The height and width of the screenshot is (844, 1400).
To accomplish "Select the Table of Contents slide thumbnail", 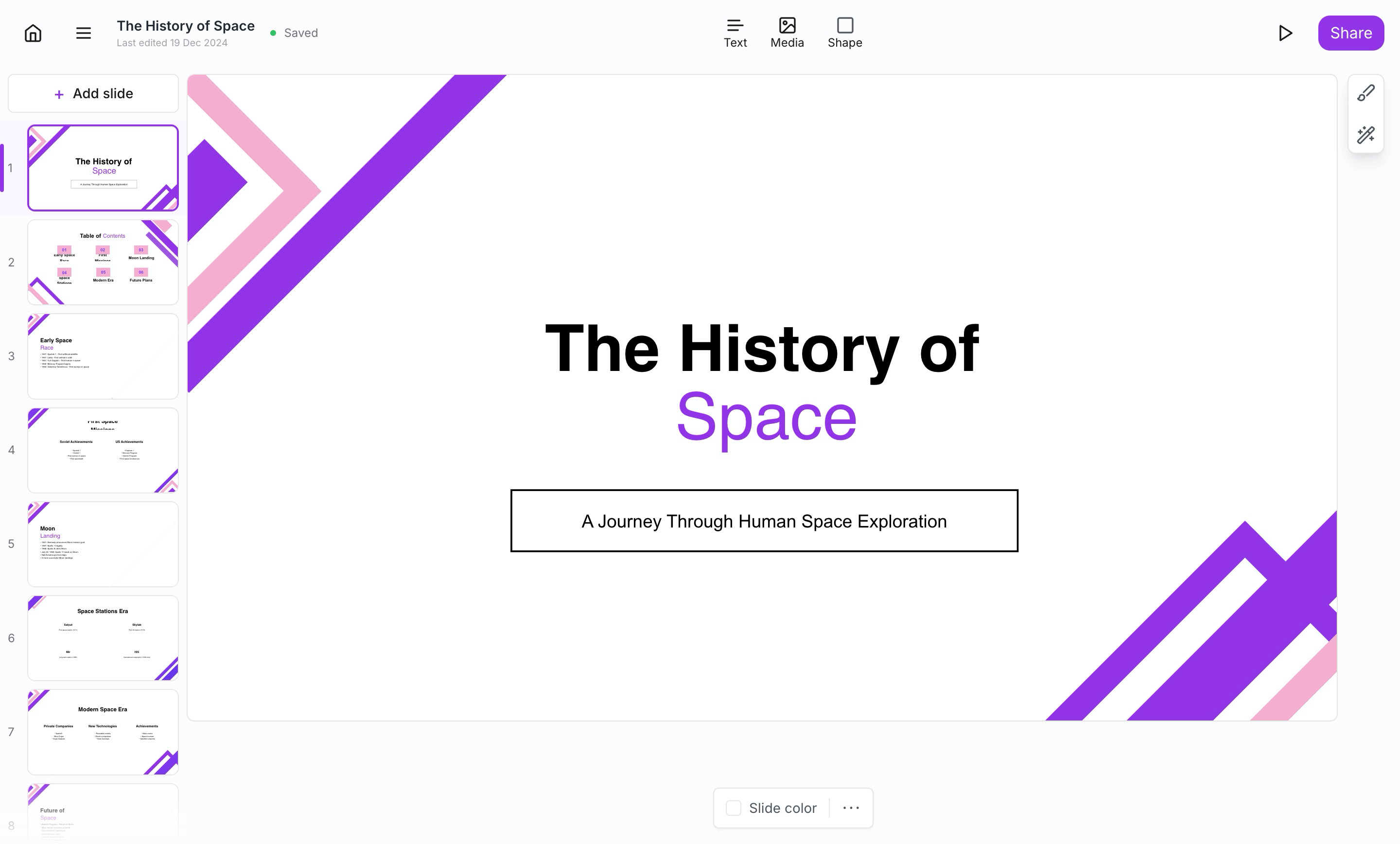I will (103, 262).
